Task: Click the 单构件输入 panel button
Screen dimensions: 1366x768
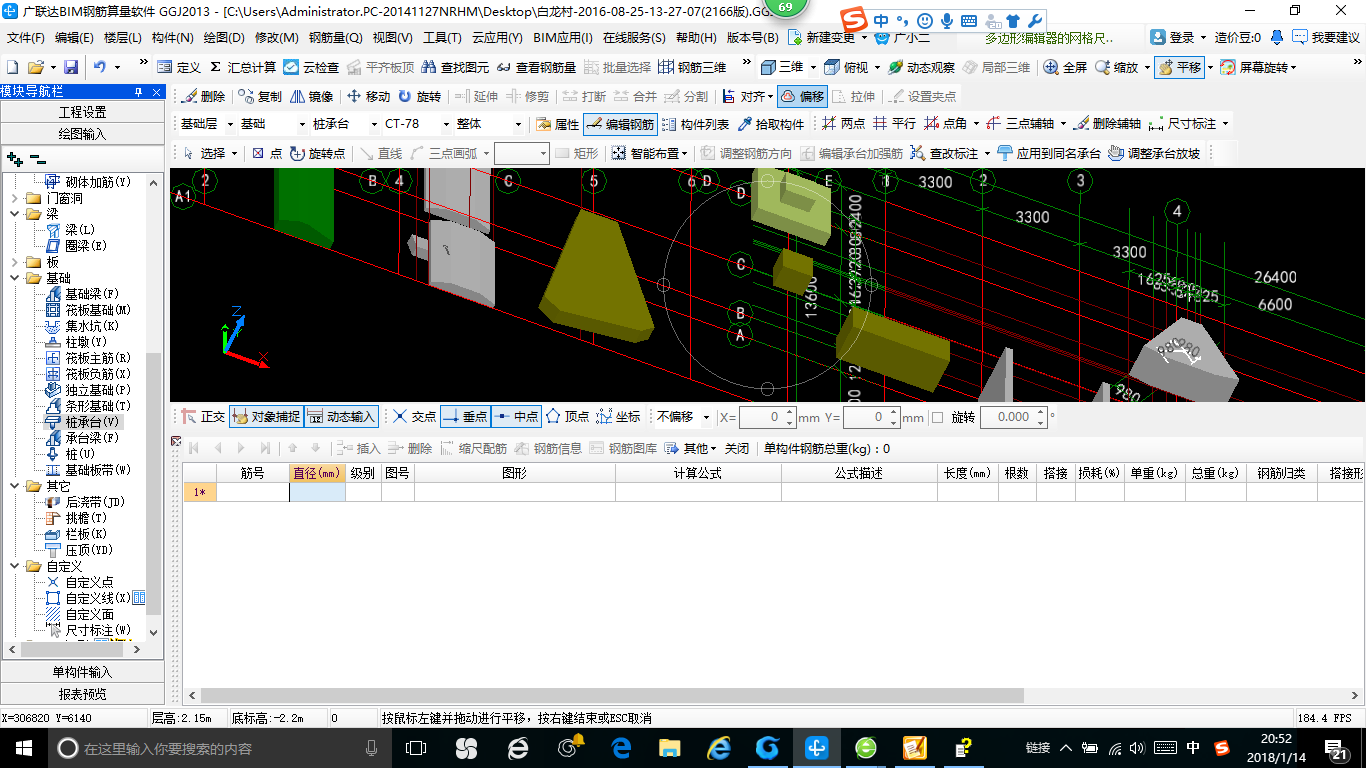Action: pyautogui.click(x=82, y=672)
